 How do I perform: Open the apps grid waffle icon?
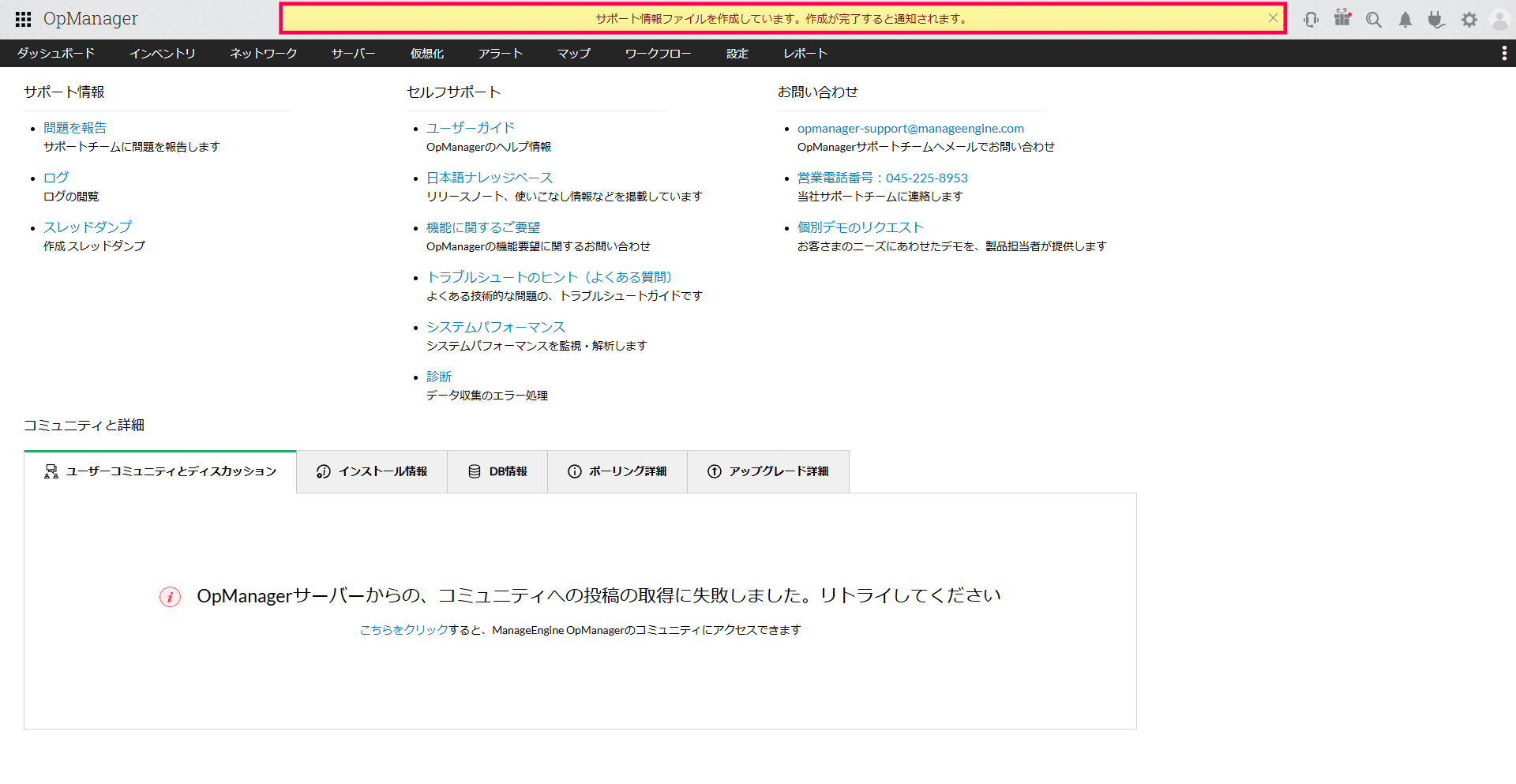[23, 18]
